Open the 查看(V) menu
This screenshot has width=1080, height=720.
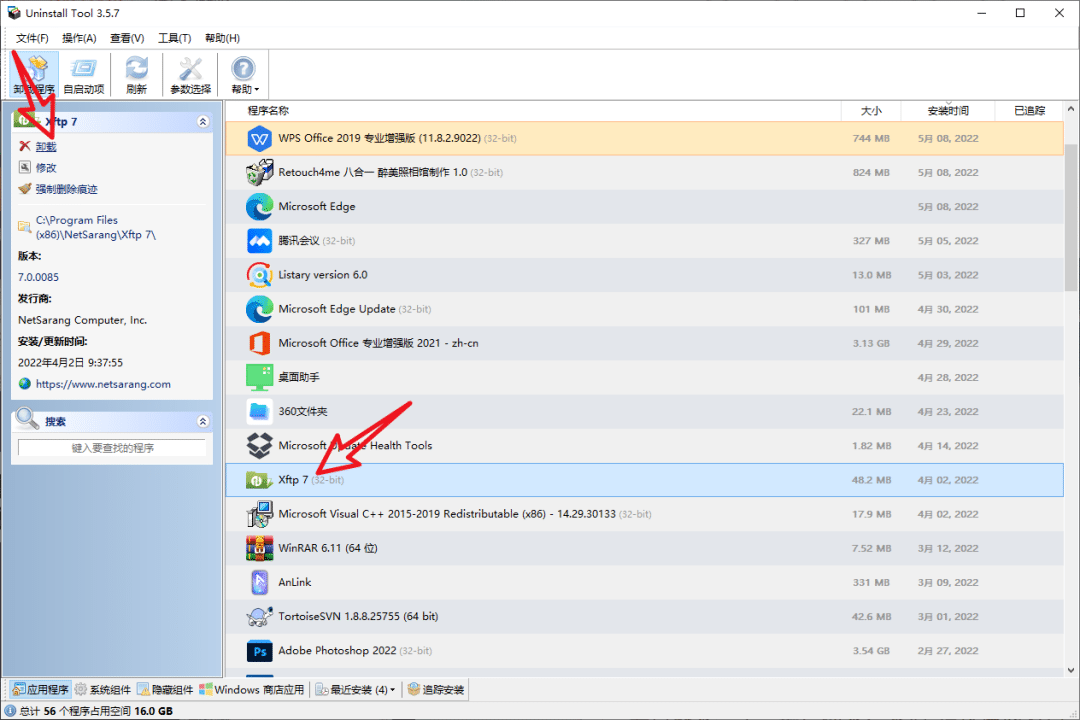(x=127, y=38)
